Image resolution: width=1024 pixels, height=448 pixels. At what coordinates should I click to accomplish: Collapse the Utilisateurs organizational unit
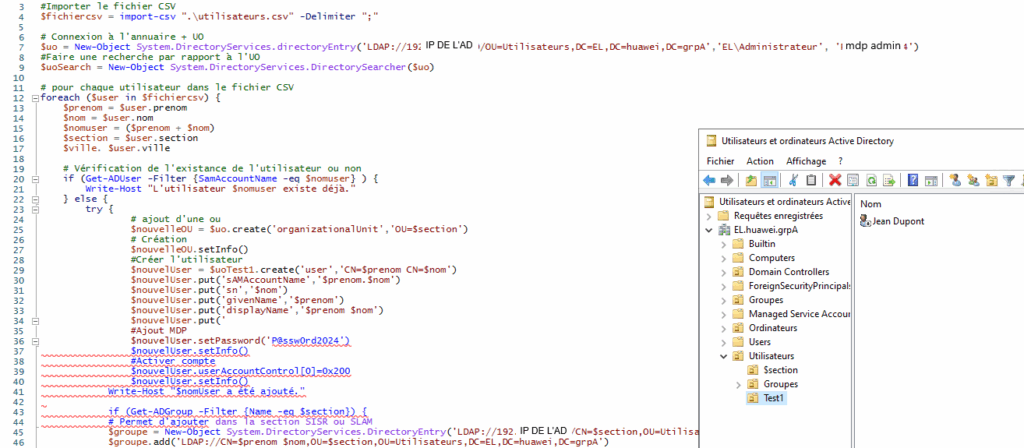click(x=724, y=355)
